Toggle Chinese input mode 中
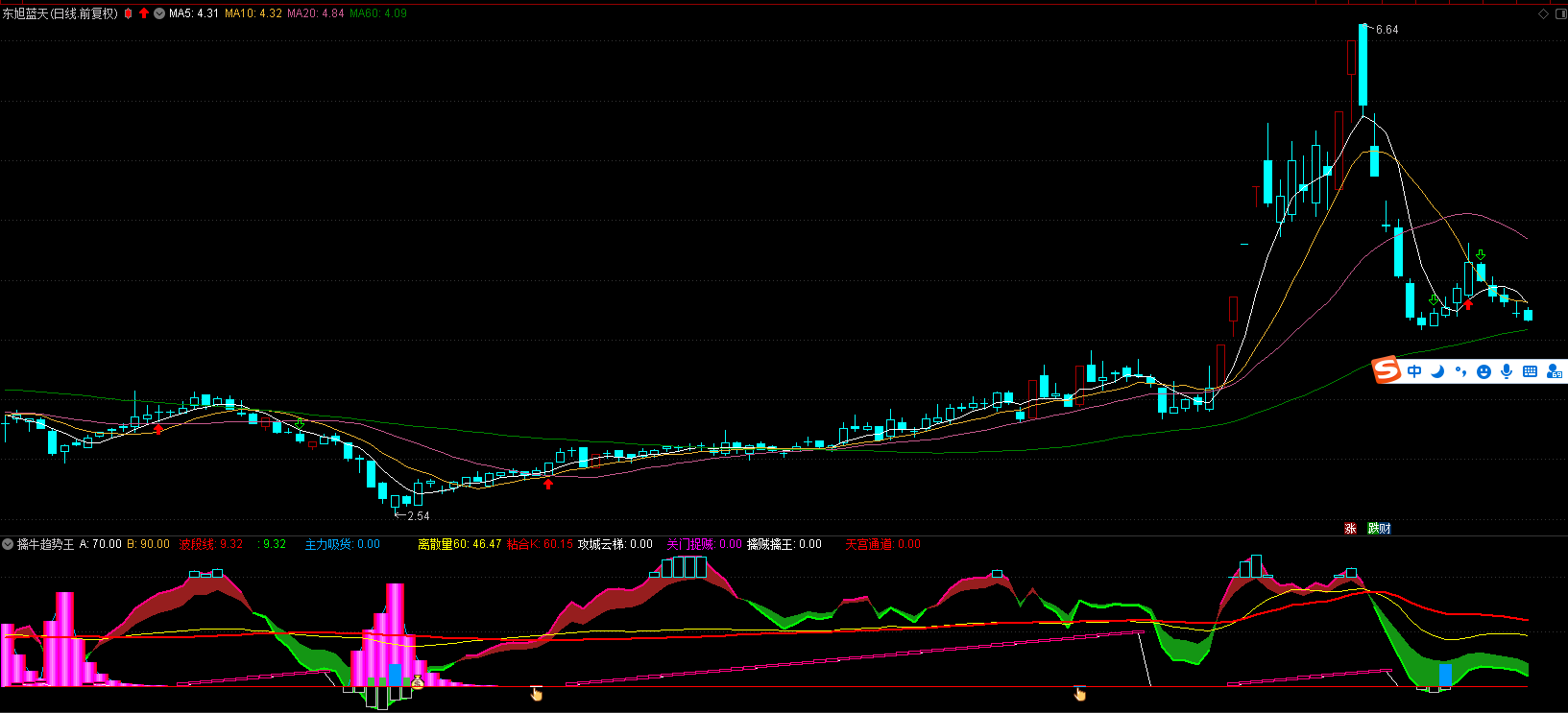Screen dimensions: 1568x713 click(1414, 371)
